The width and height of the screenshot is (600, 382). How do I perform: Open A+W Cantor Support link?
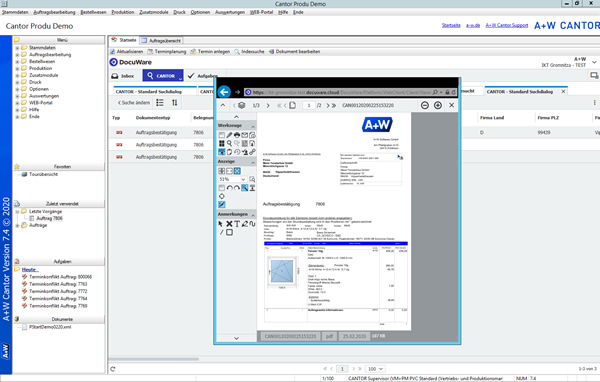[507, 25]
